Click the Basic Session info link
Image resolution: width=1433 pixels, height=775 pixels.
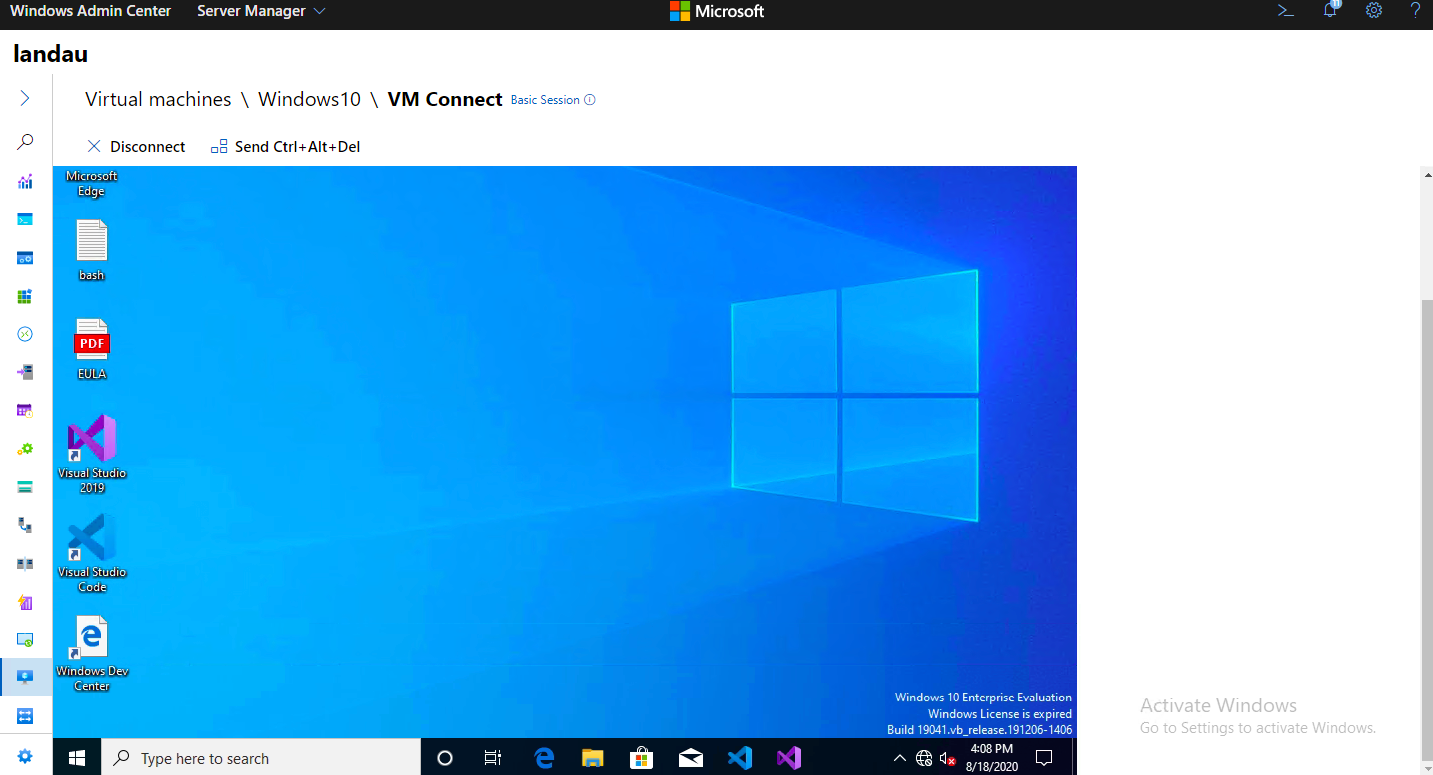[x=553, y=100]
